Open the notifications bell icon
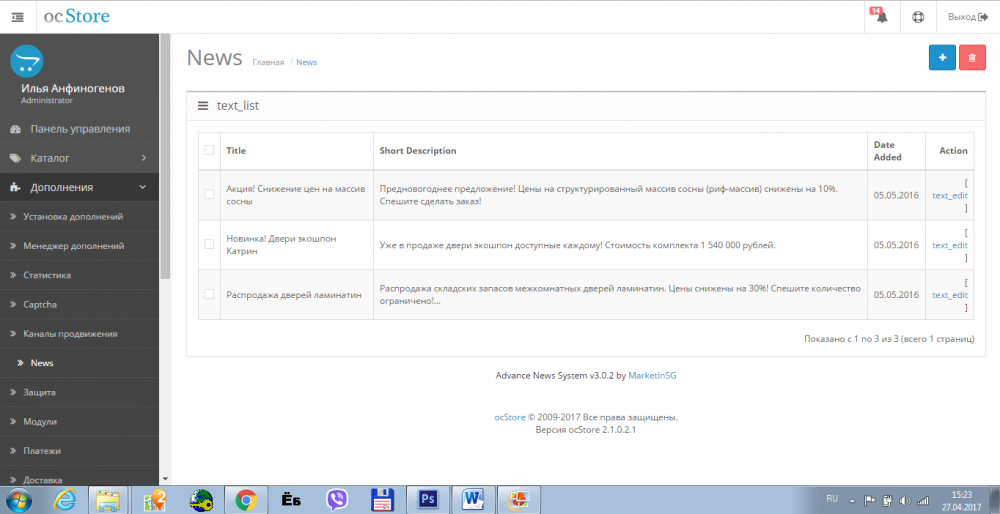 pyautogui.click(x=881, y=17)
